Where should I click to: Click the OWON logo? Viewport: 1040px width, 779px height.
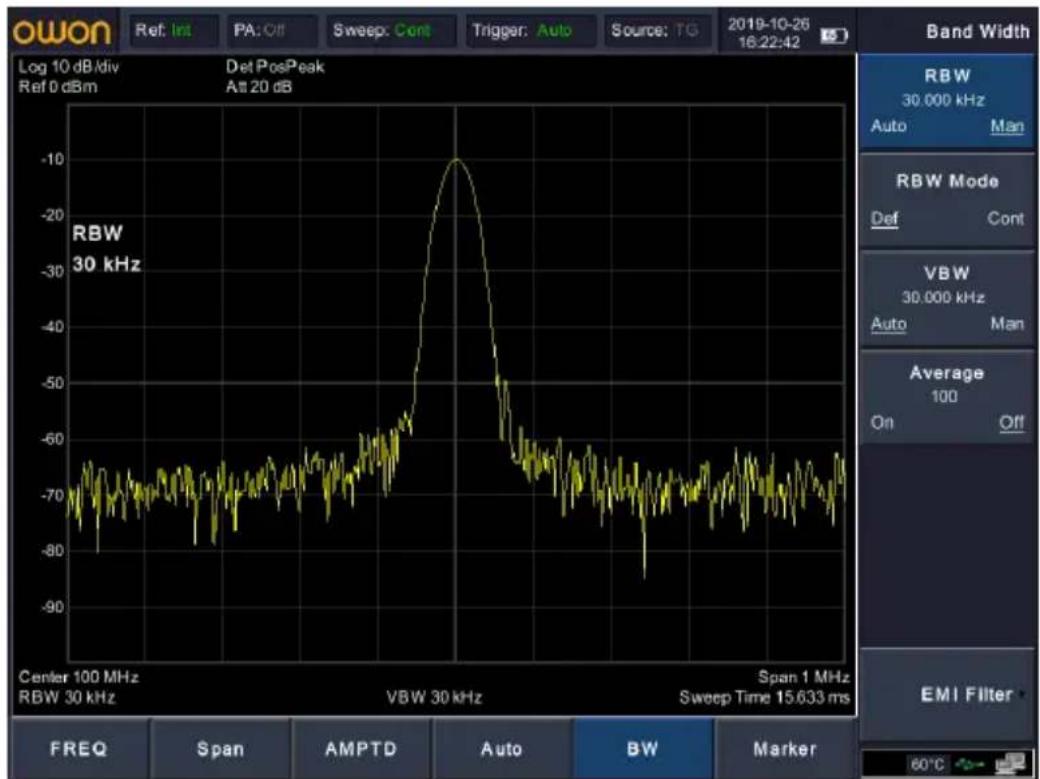[62, 31]
